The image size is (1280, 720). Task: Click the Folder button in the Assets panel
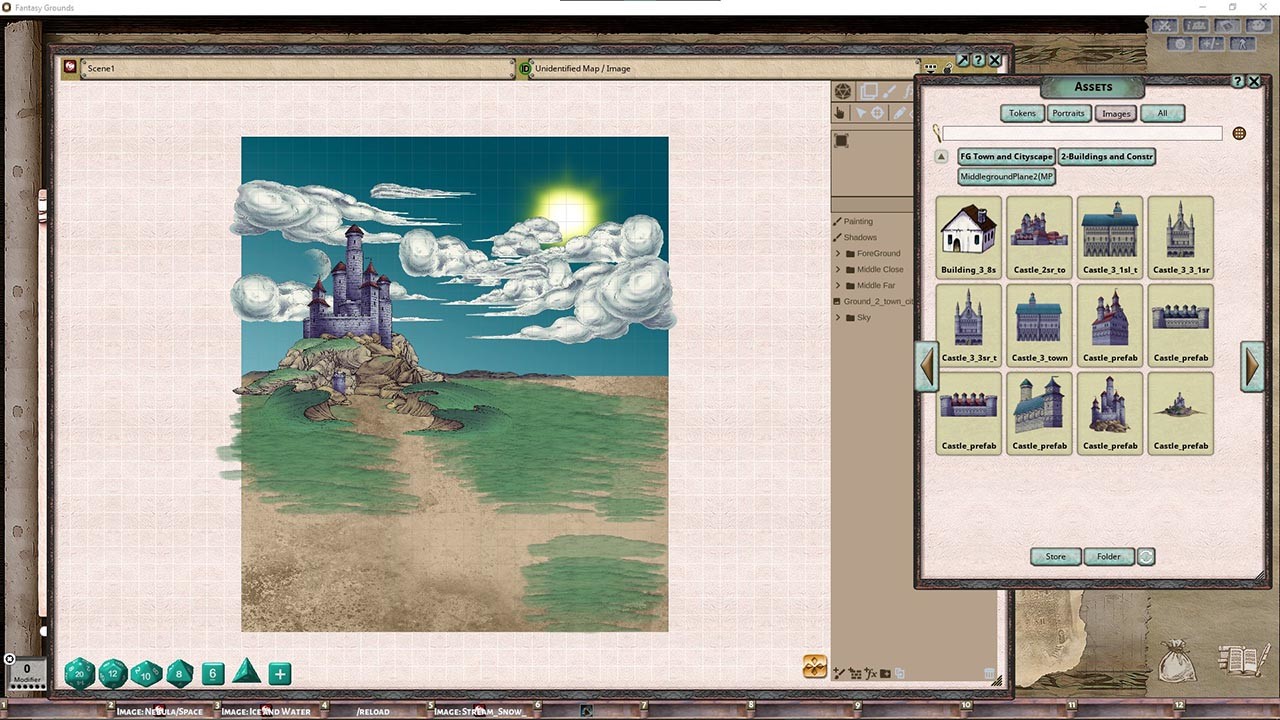pos(1109,557)
